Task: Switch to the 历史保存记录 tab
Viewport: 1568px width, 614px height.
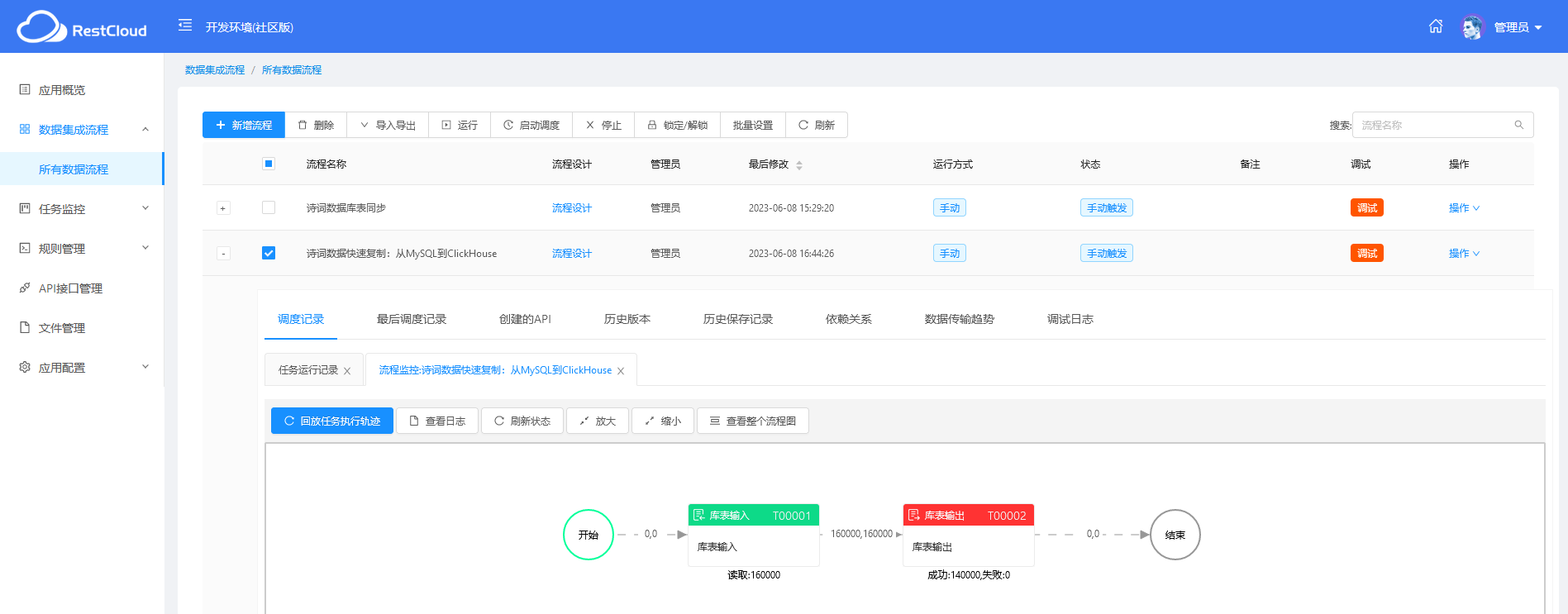Action: (738, 319)
